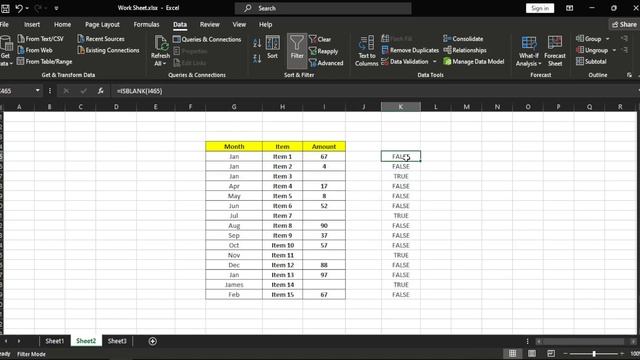Switch to Page Break Preview view
Screen dimensions: 640x360
point(551,353)
